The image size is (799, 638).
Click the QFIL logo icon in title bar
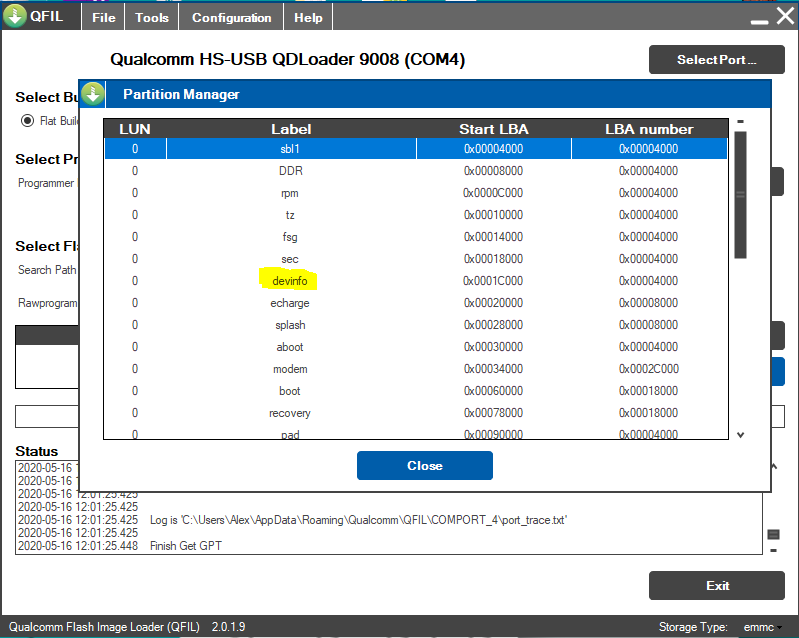tap(17, 17)
